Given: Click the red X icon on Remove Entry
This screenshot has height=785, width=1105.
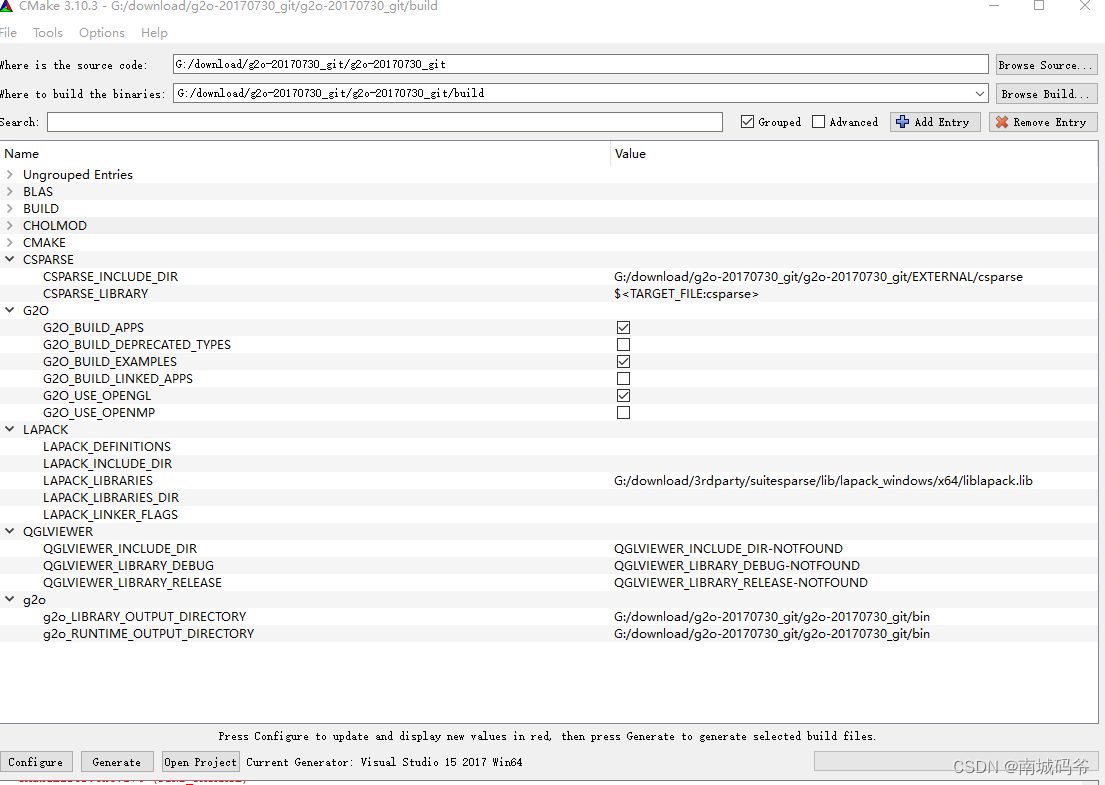Looking at the screenshot, I should [1001, 122].
